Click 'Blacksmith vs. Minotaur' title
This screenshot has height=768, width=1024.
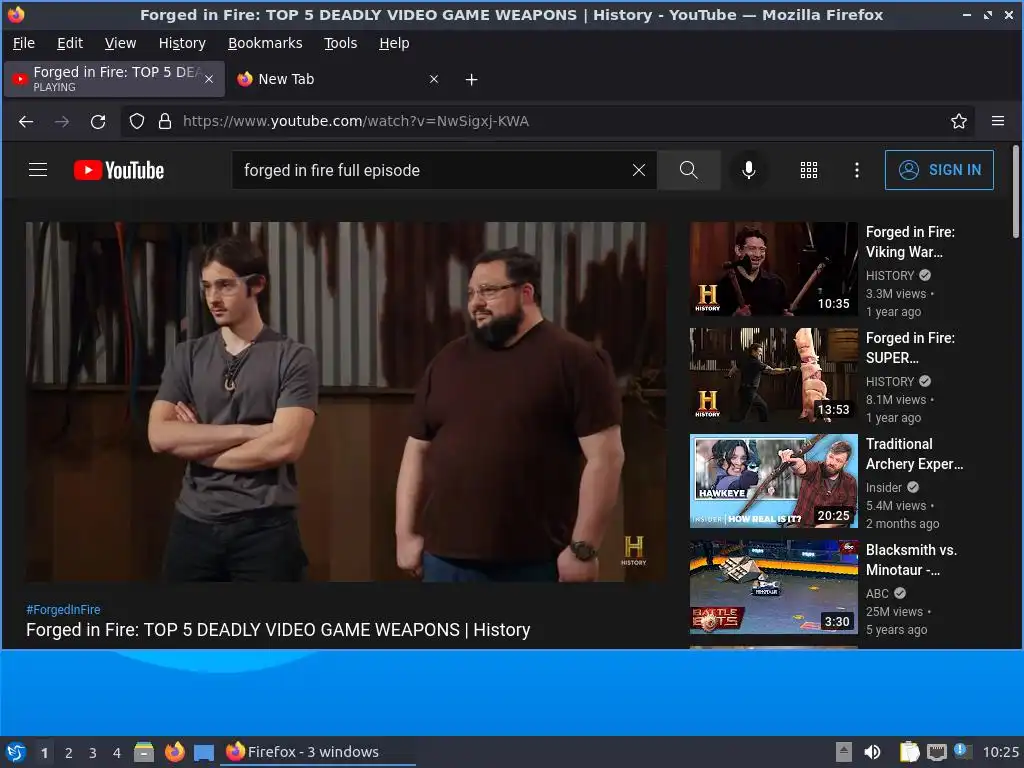[911, 560]
